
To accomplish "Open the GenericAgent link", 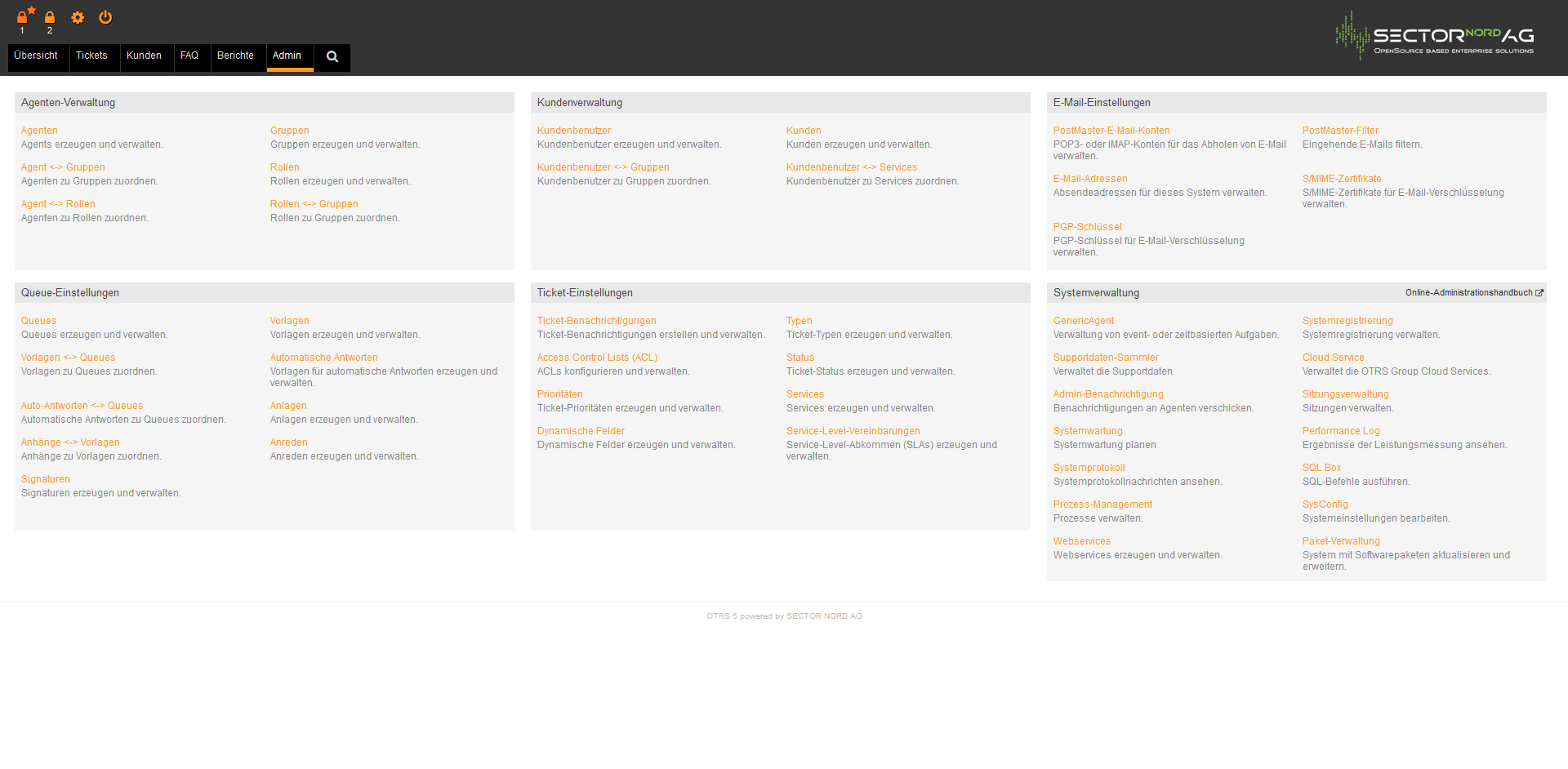I will [1083, 321].
